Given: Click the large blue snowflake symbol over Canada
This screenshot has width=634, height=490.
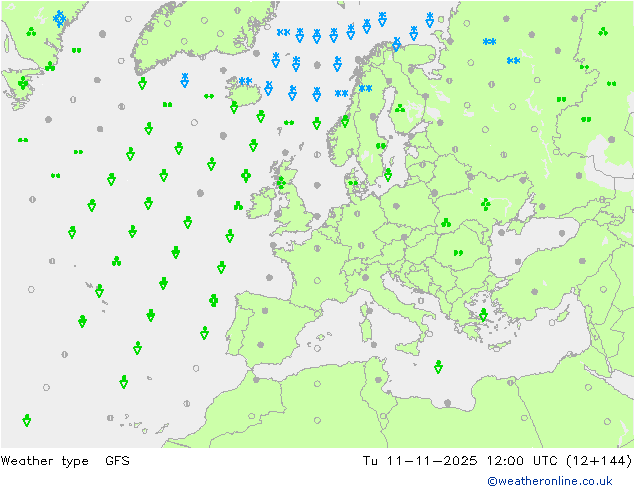Looking at the screenshot, I should [x=59, y=19].
